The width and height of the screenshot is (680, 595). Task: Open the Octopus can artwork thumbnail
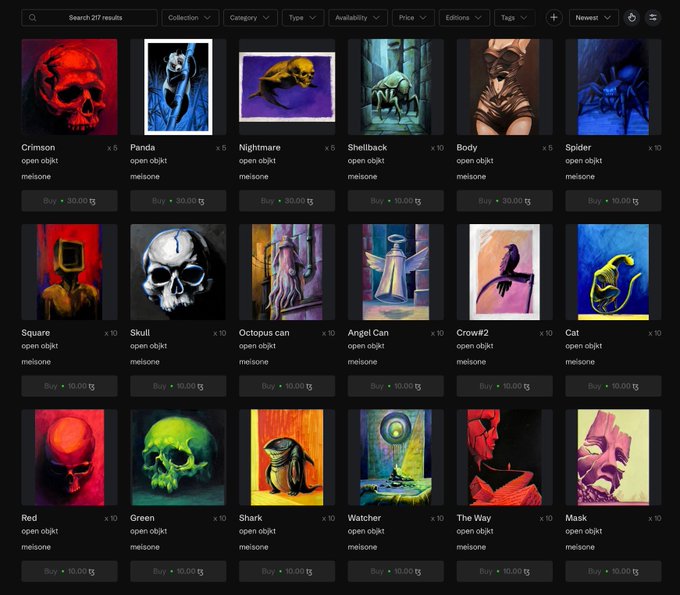point(287,272)
